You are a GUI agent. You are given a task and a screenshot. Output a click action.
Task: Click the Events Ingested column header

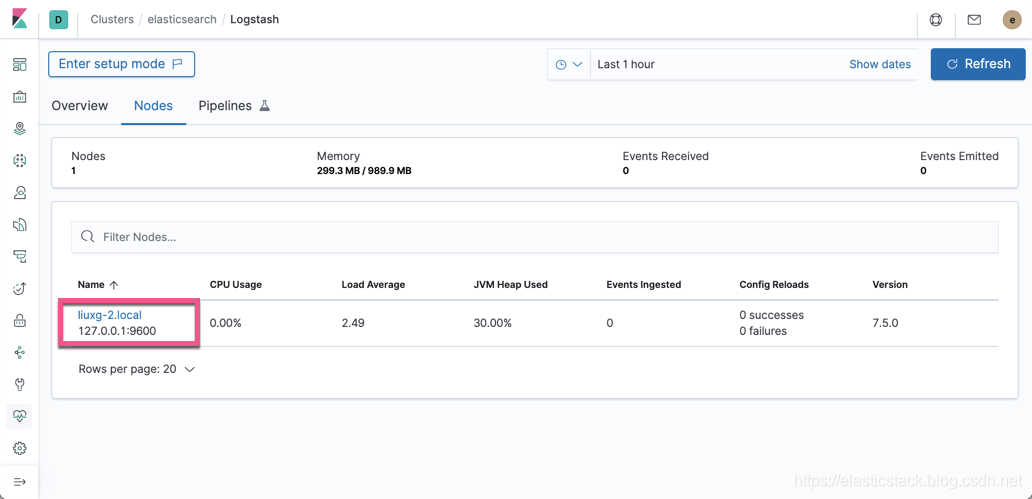tap(644, 284)
